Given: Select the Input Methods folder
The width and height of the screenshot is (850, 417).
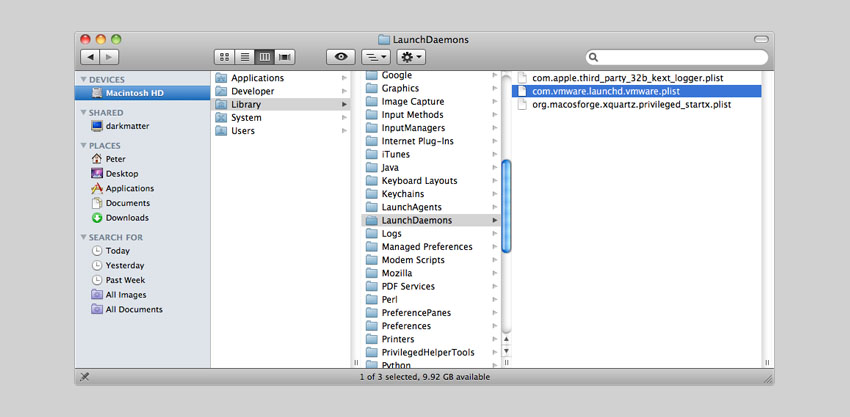Looking at the screenshot, I should [431, 114].
